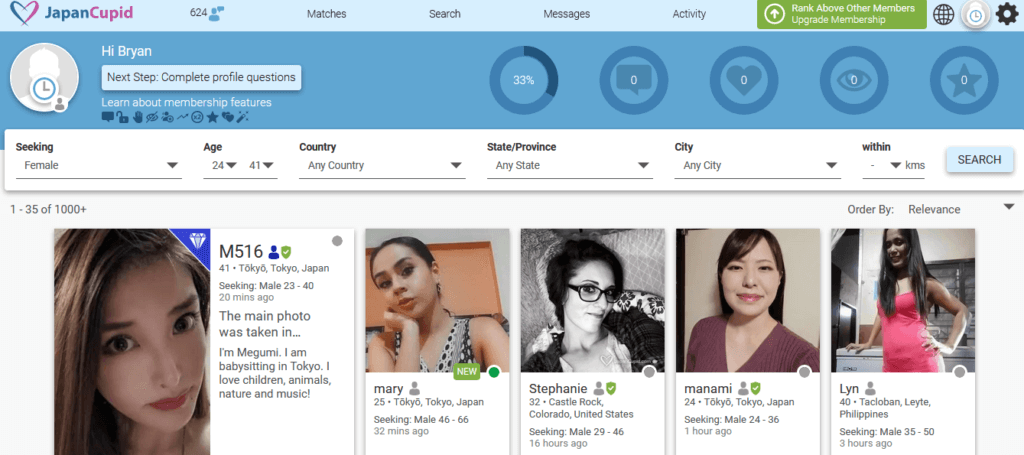Open manami's profile photo
This screenshot has width=1024, height=455.
click(748, 300)
